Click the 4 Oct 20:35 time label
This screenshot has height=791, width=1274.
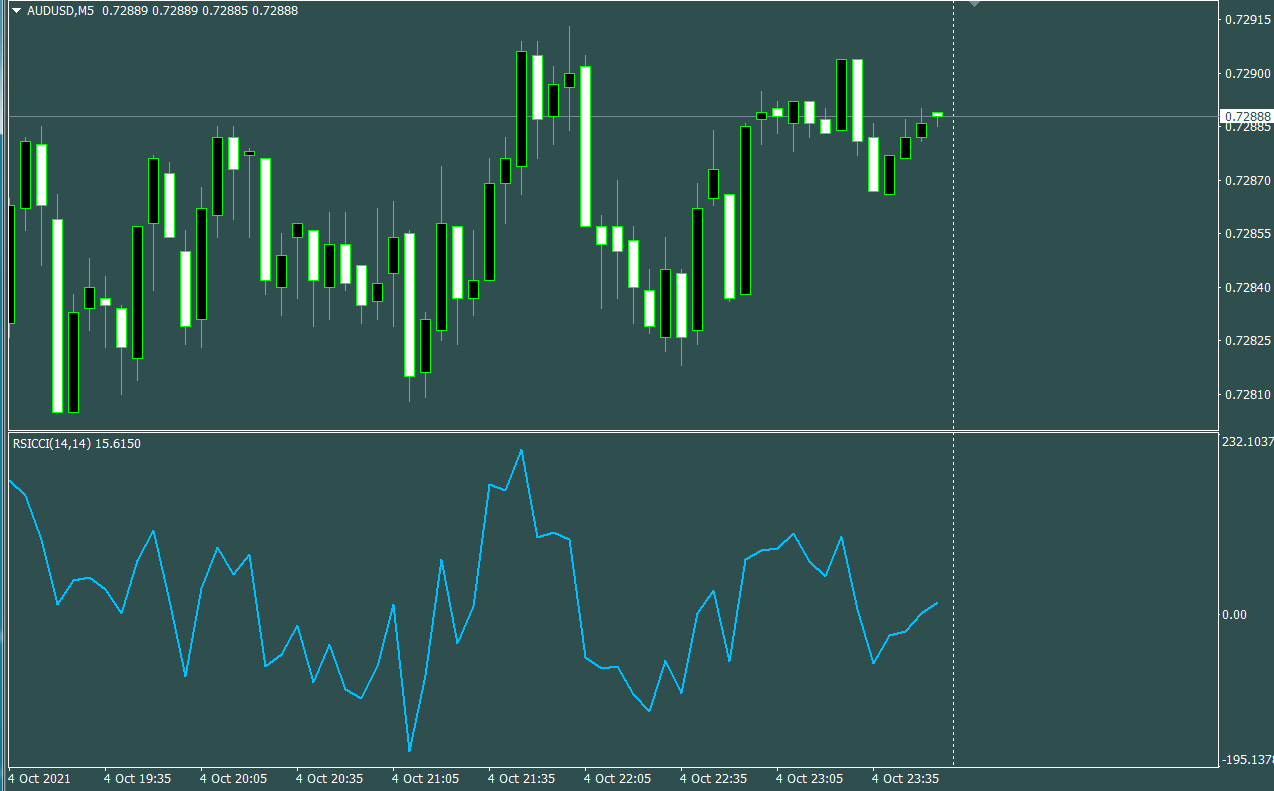point(329,778)
